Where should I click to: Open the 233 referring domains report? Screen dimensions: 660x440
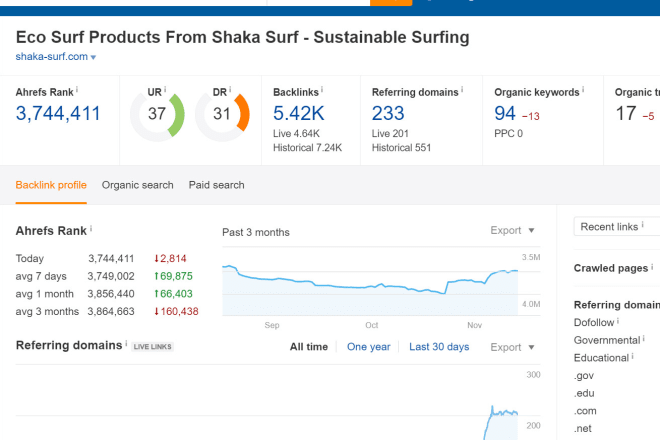pyautogui.click(x=388, y=113)
